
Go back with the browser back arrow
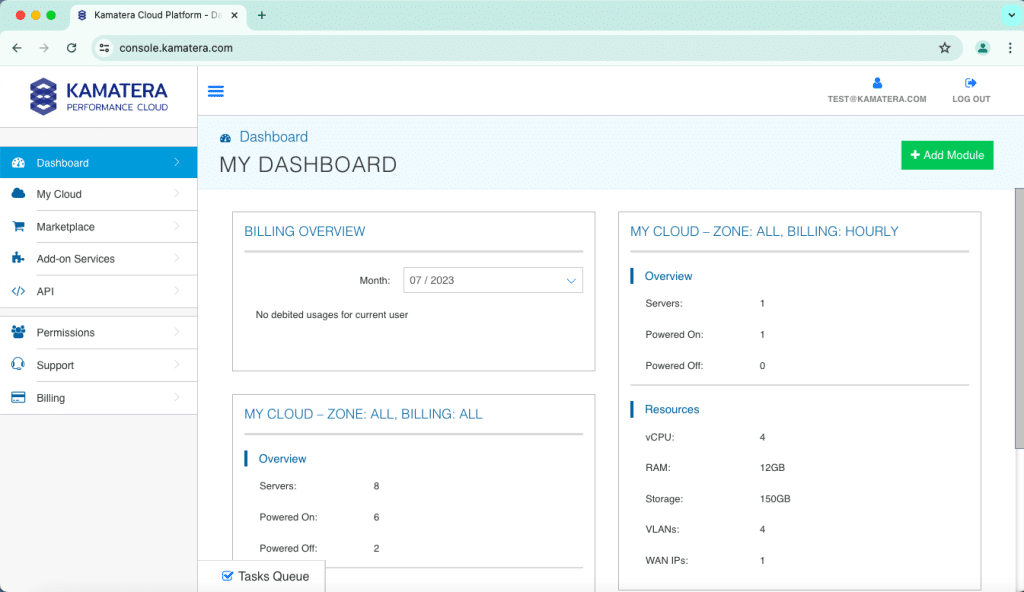point(17,48)
